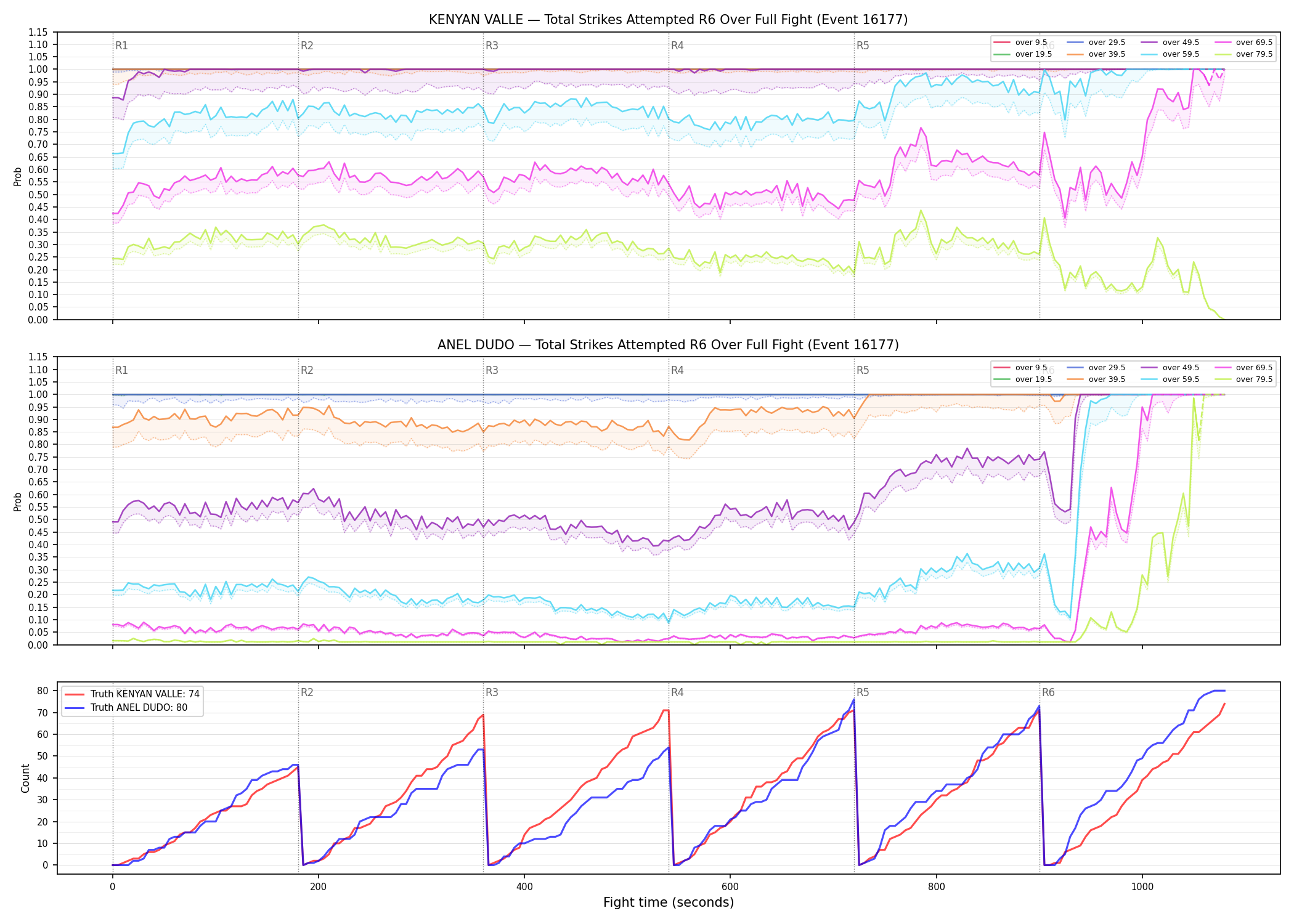This screenshot has width=1294, height=924.
Task: Click the x-axis tick label 800
Action: [x=937, y=887]
